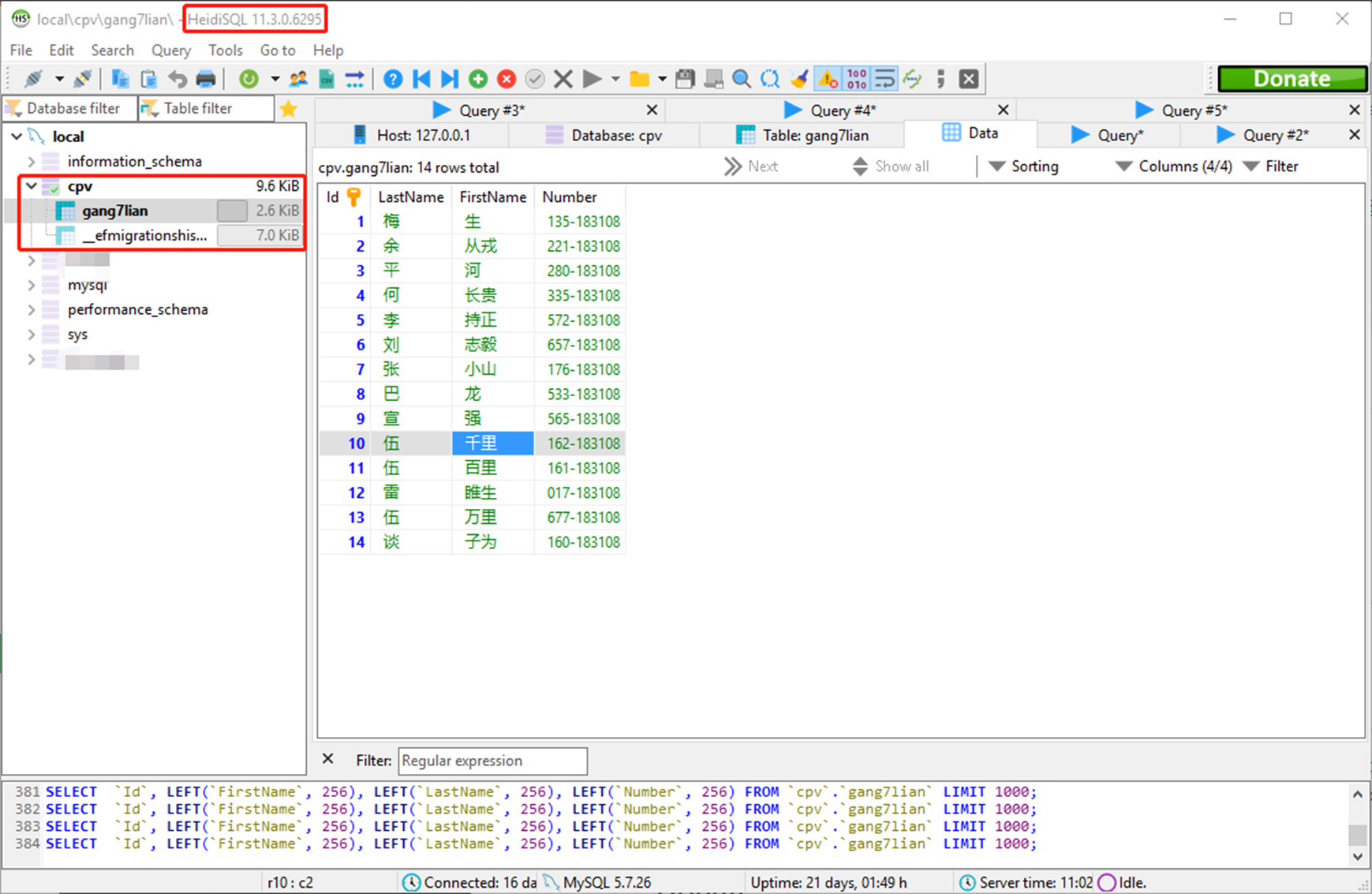This screenshot has height=894, width=1372.
Task: Expand the mysql database node
Action: [32, 285]
